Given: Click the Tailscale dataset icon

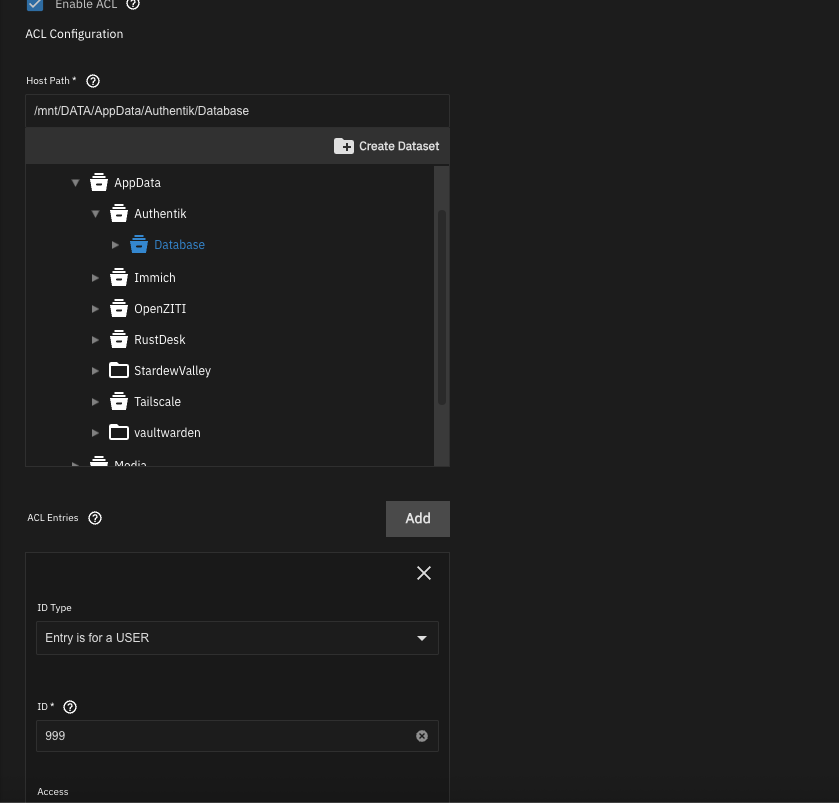Looking at the screenshot, I should (x=119, y=401).
